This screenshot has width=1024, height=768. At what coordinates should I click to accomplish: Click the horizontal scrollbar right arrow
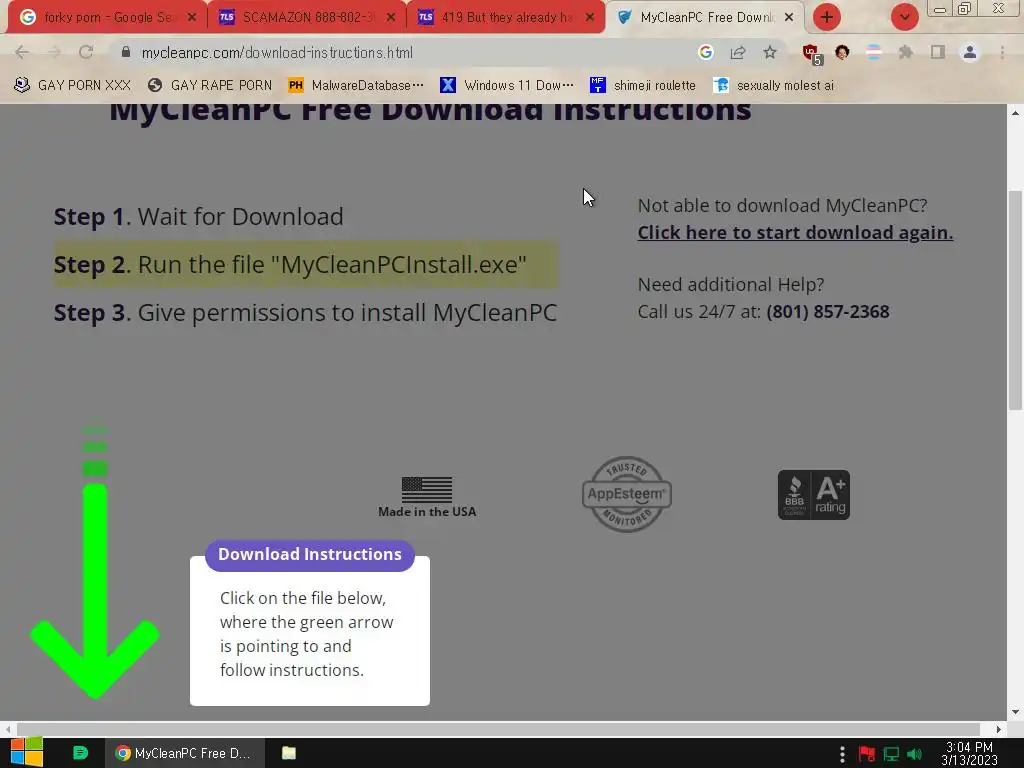pos(999,729)
